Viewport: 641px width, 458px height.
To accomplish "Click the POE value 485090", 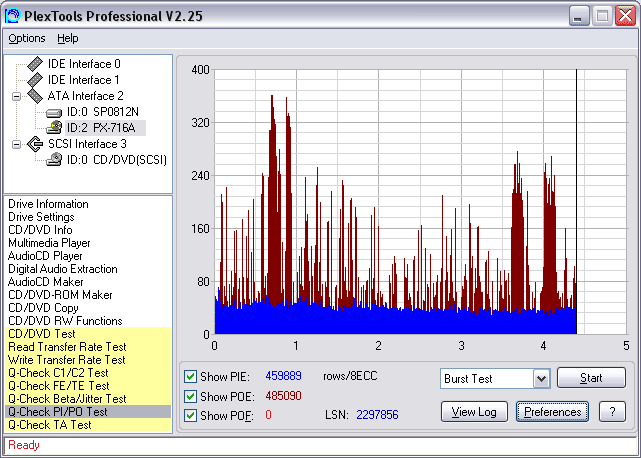I will pyautogui.click(x=283, y=396).
